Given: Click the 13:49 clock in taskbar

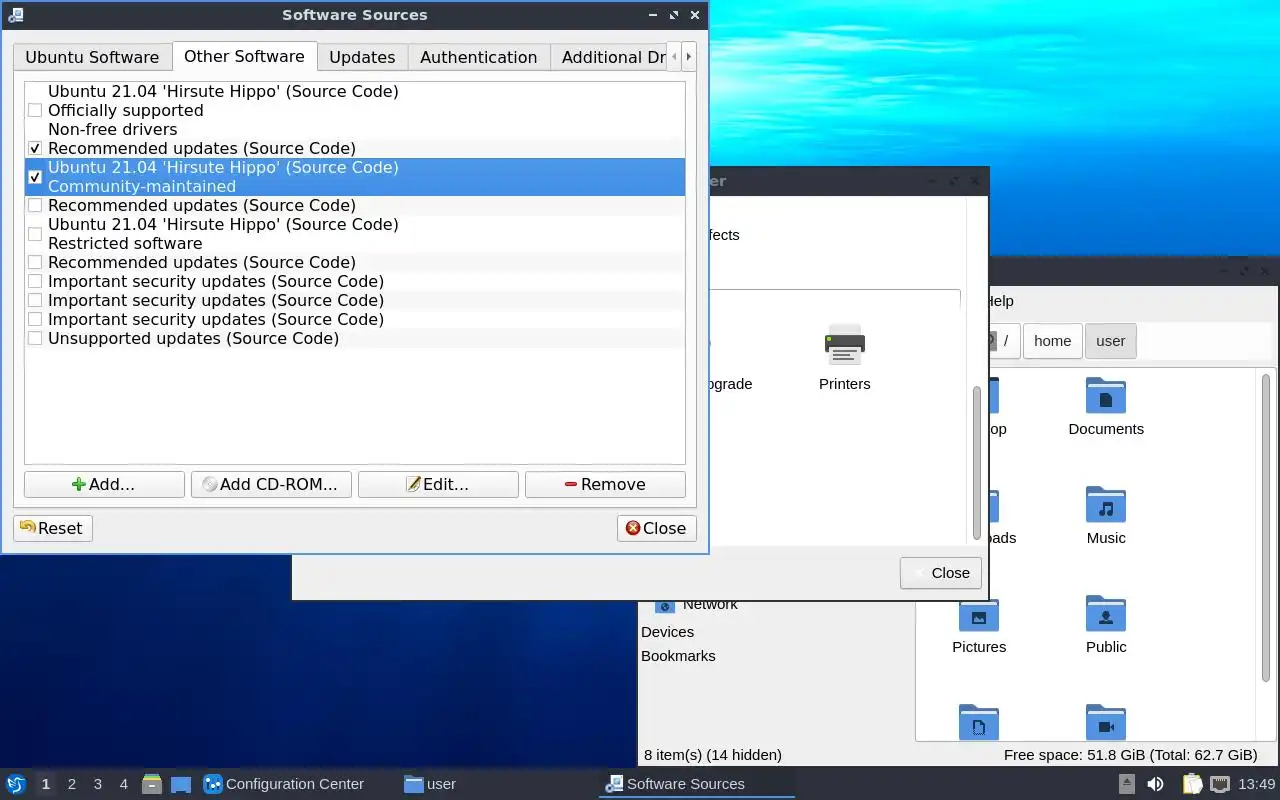Looking at the screenshot, I should 1257,784.
